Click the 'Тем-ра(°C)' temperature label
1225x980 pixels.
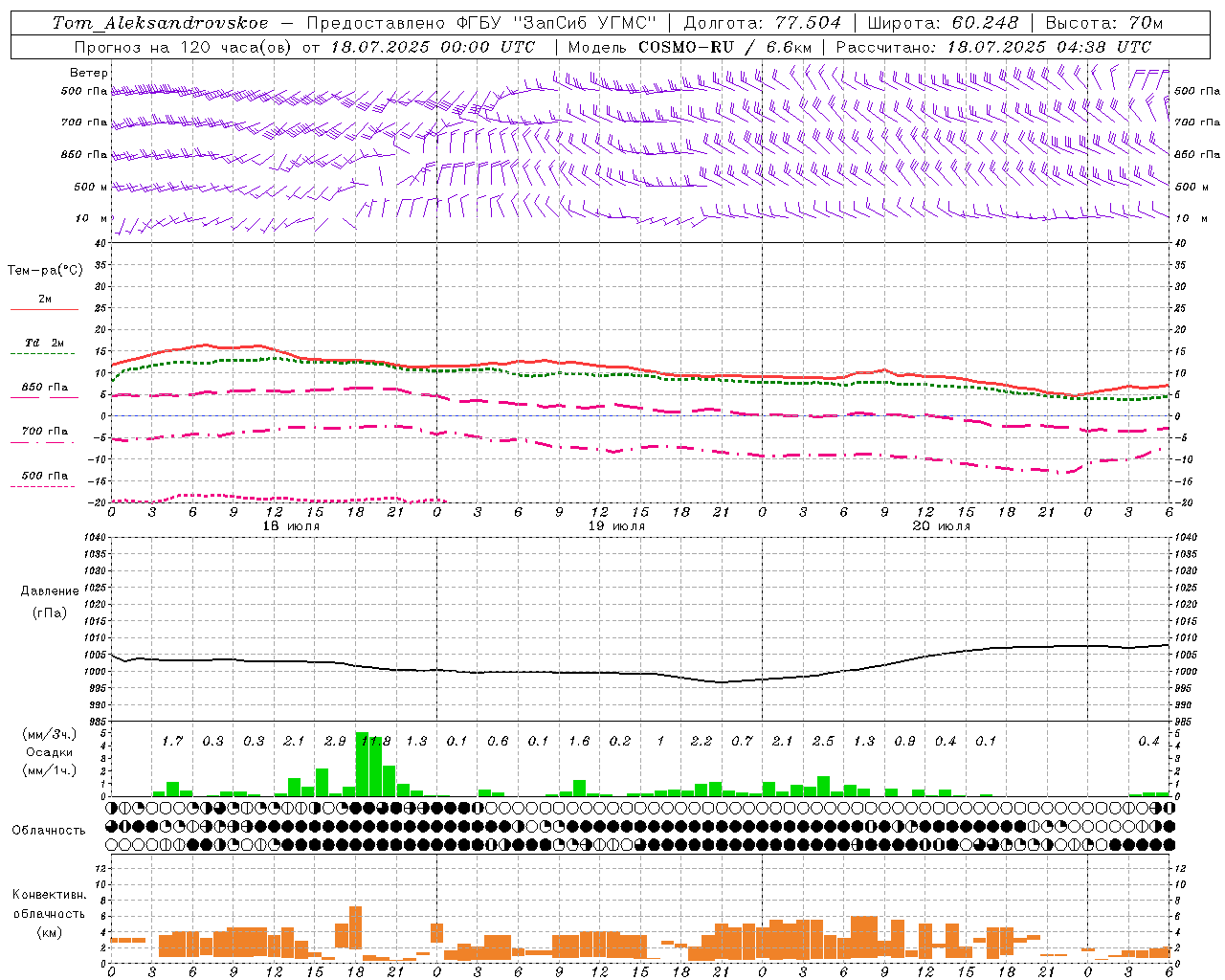[45, 271]
